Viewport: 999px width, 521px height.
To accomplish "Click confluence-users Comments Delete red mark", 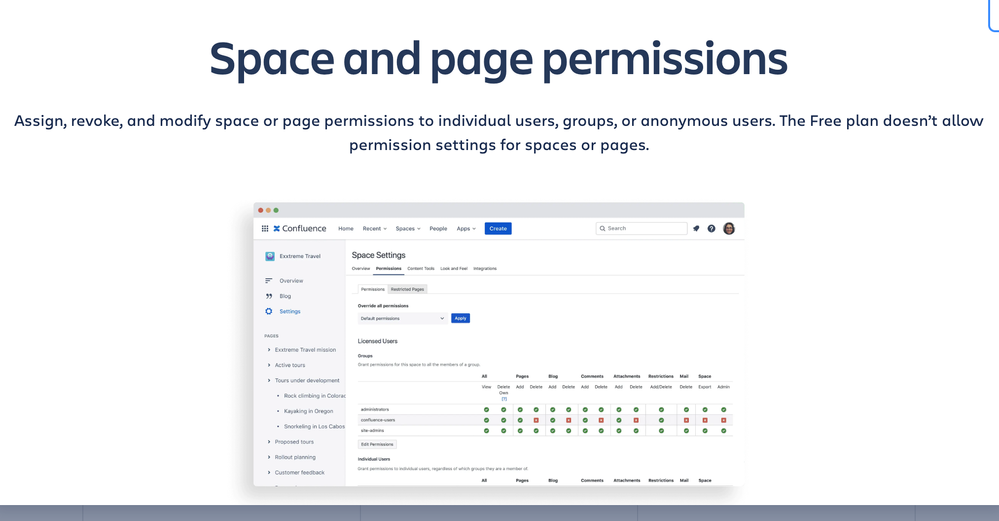I will tap(601, 420).
